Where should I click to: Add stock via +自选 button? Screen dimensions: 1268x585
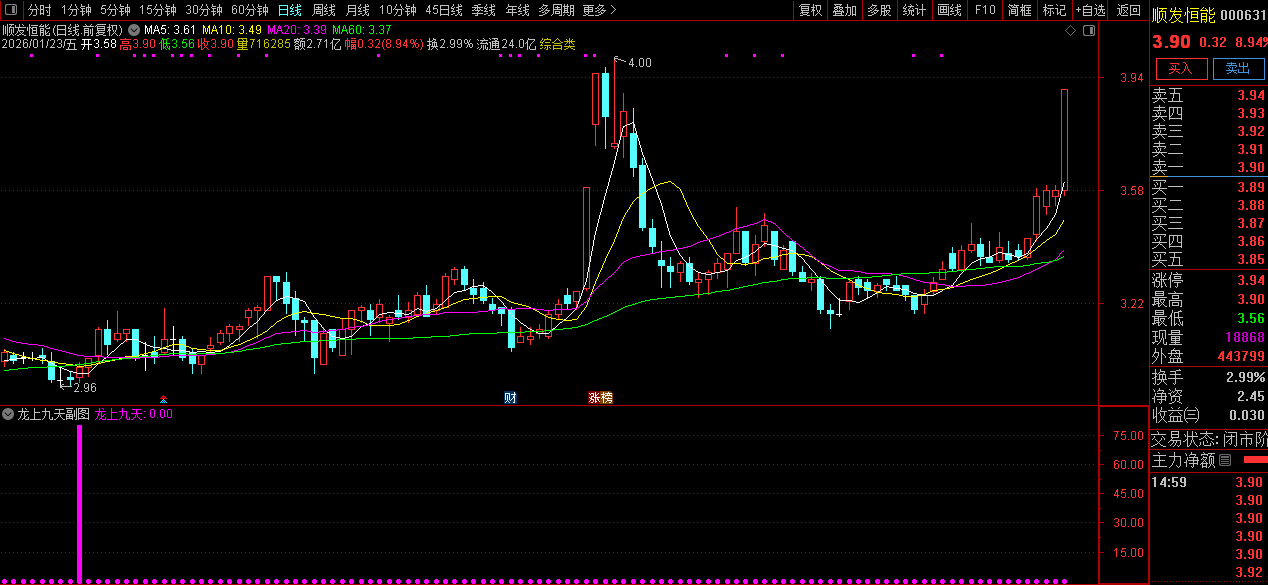[x=1091, y=10]
